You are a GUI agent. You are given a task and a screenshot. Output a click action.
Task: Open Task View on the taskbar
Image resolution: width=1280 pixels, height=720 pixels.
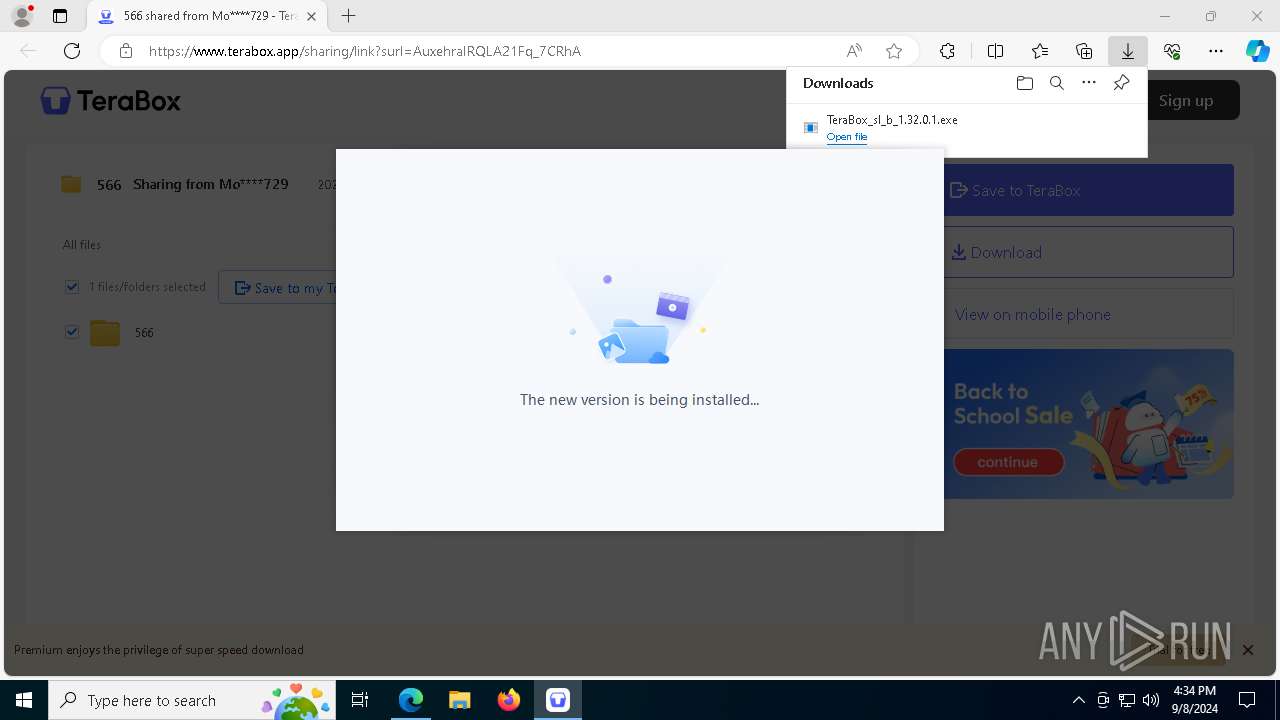[x=361, y=700]
